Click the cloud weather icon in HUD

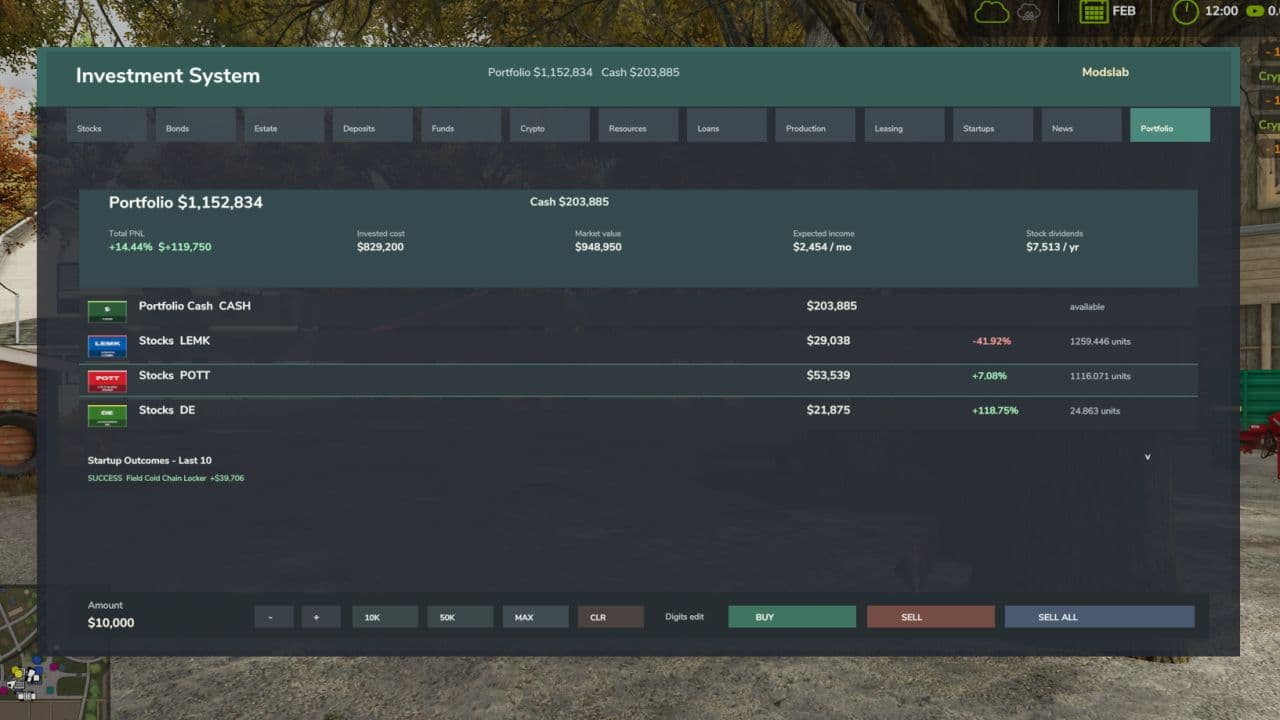tap(992, 12)
